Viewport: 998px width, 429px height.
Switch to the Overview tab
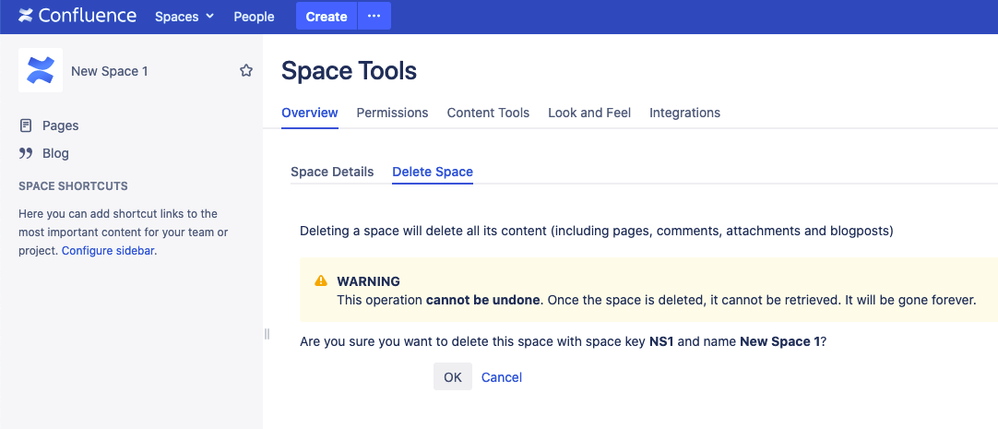pos(309,113)
